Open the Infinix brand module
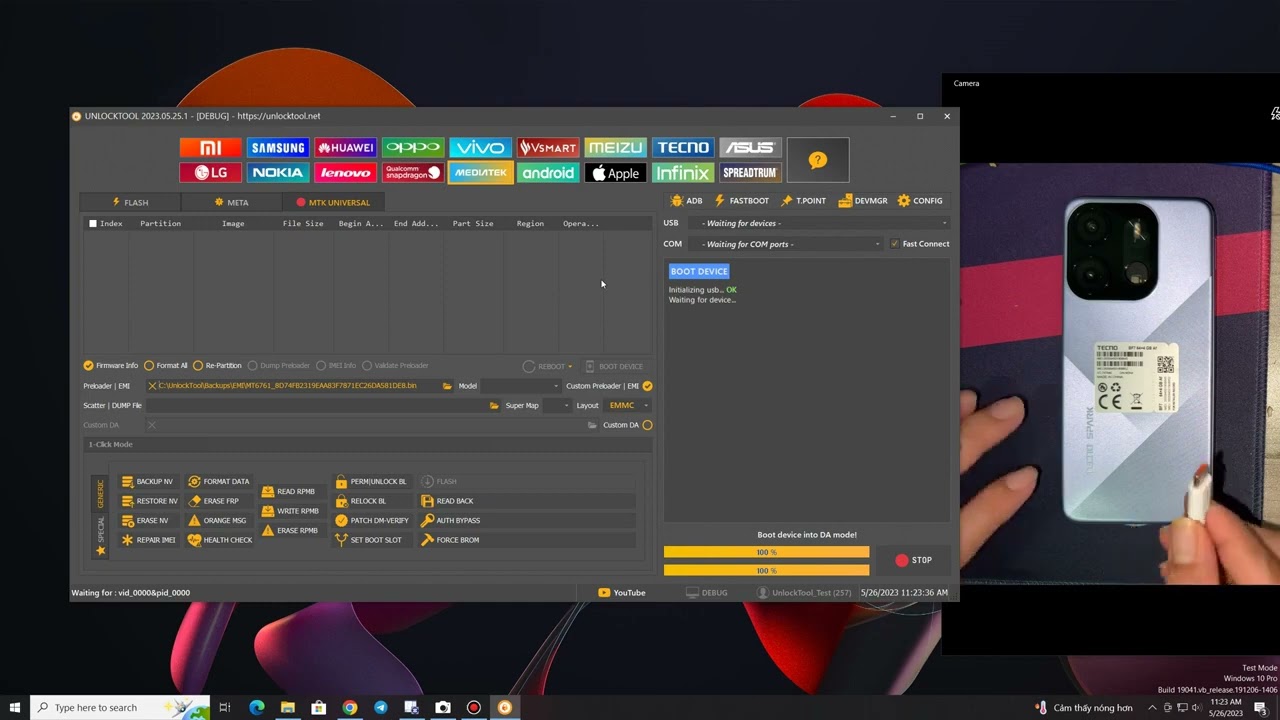 pos(683,173)
